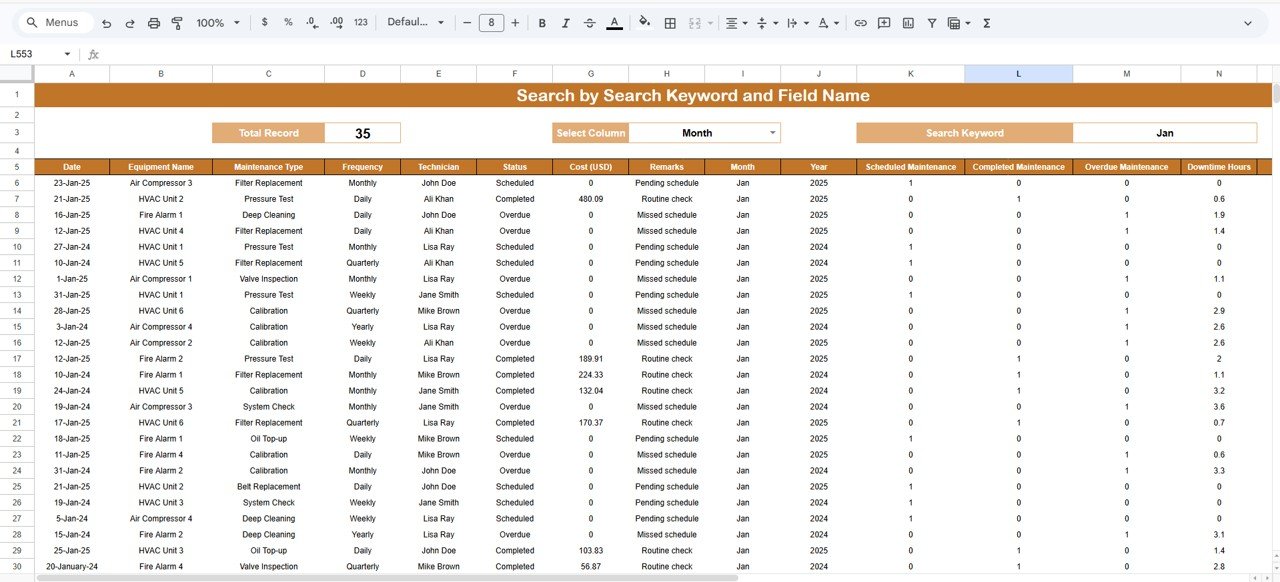Insert a link
Viewport: 1280px width, 582px height.
point(860,22)
